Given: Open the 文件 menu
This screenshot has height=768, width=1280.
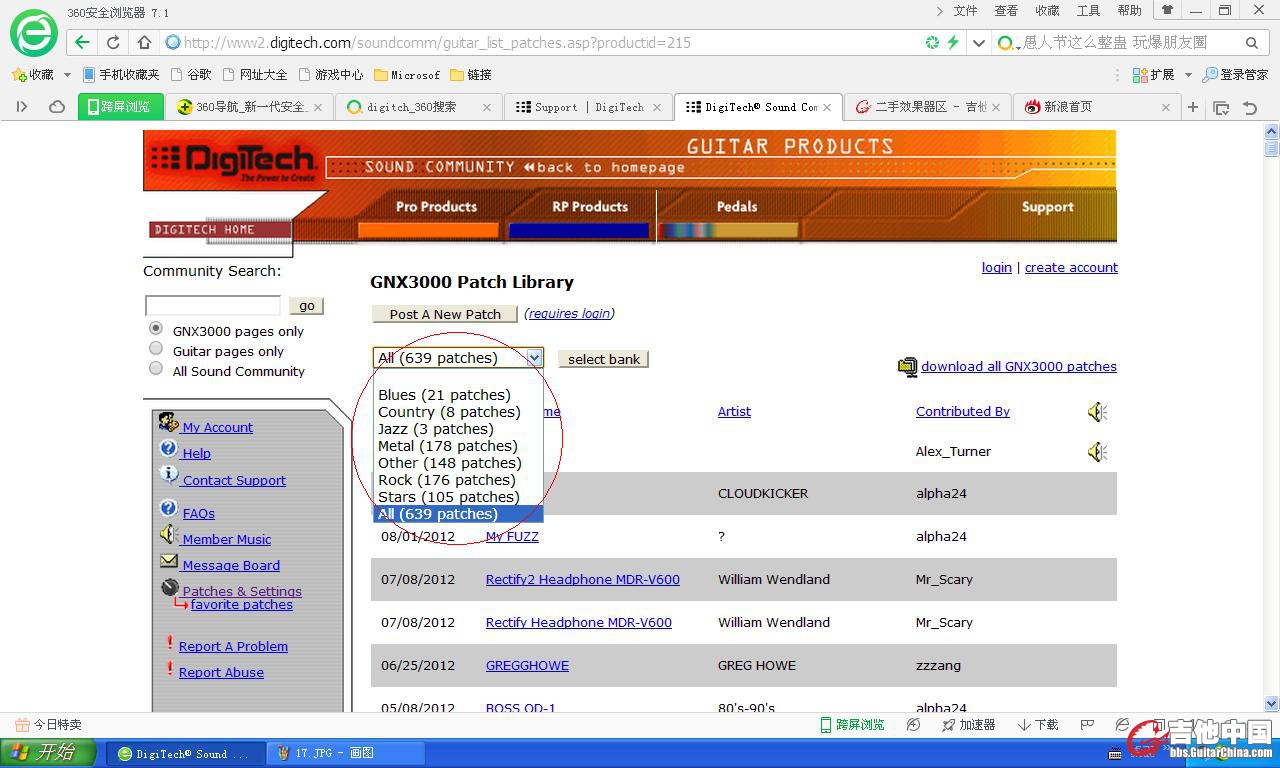Looking at the screenshot, I should [x=965, y=11].
